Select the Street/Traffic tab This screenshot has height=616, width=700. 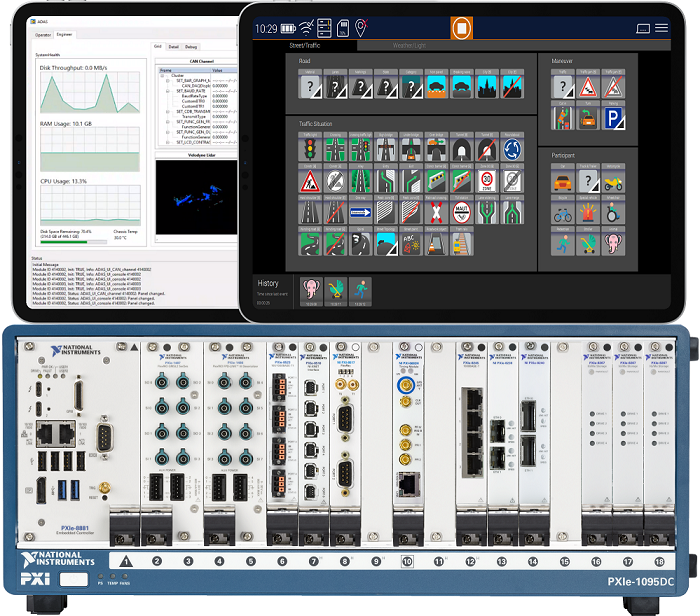(x=305, y=46)
